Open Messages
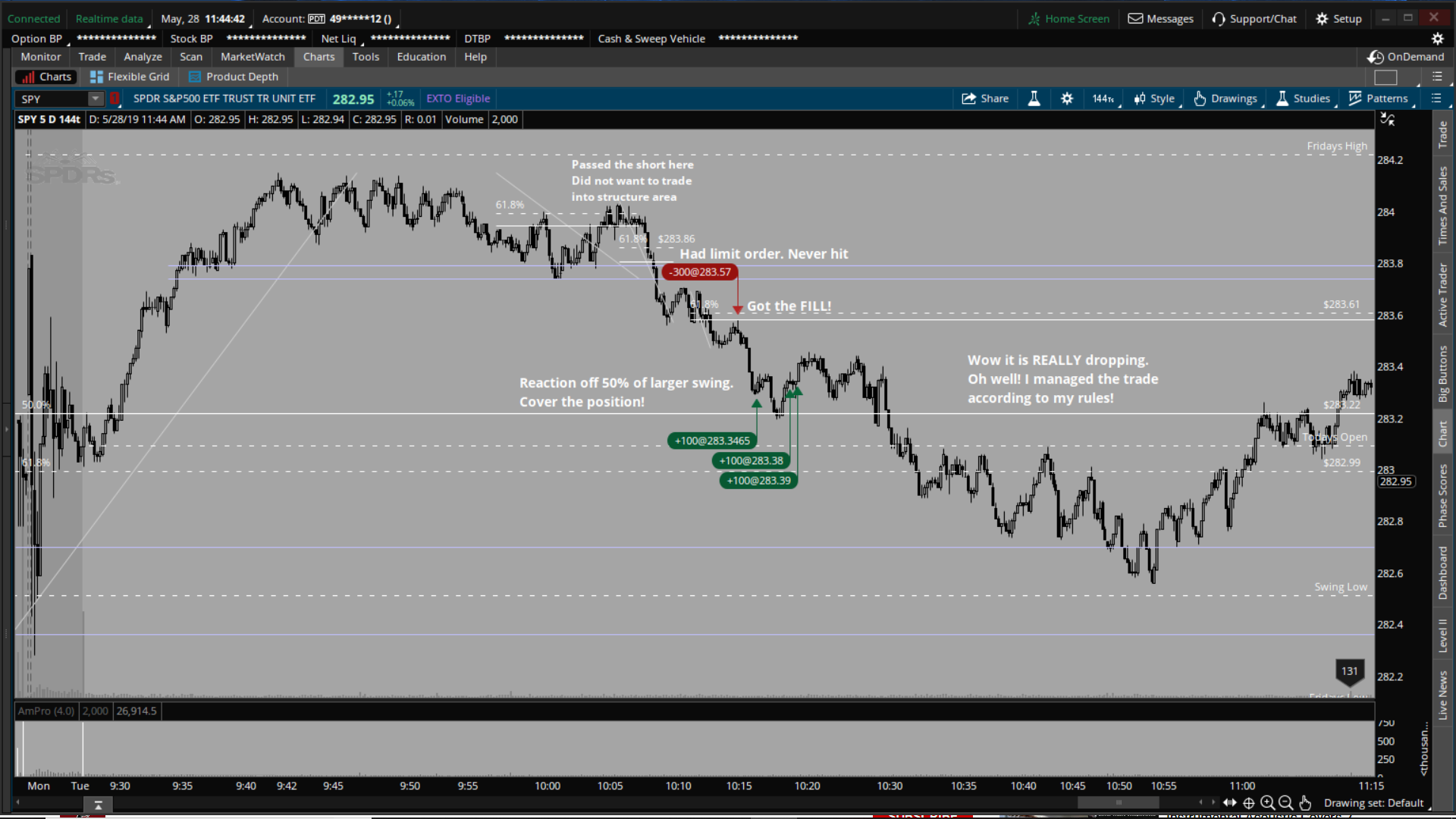The height and width of the screenshot is (819, 1456). (x=1161, y=19)
